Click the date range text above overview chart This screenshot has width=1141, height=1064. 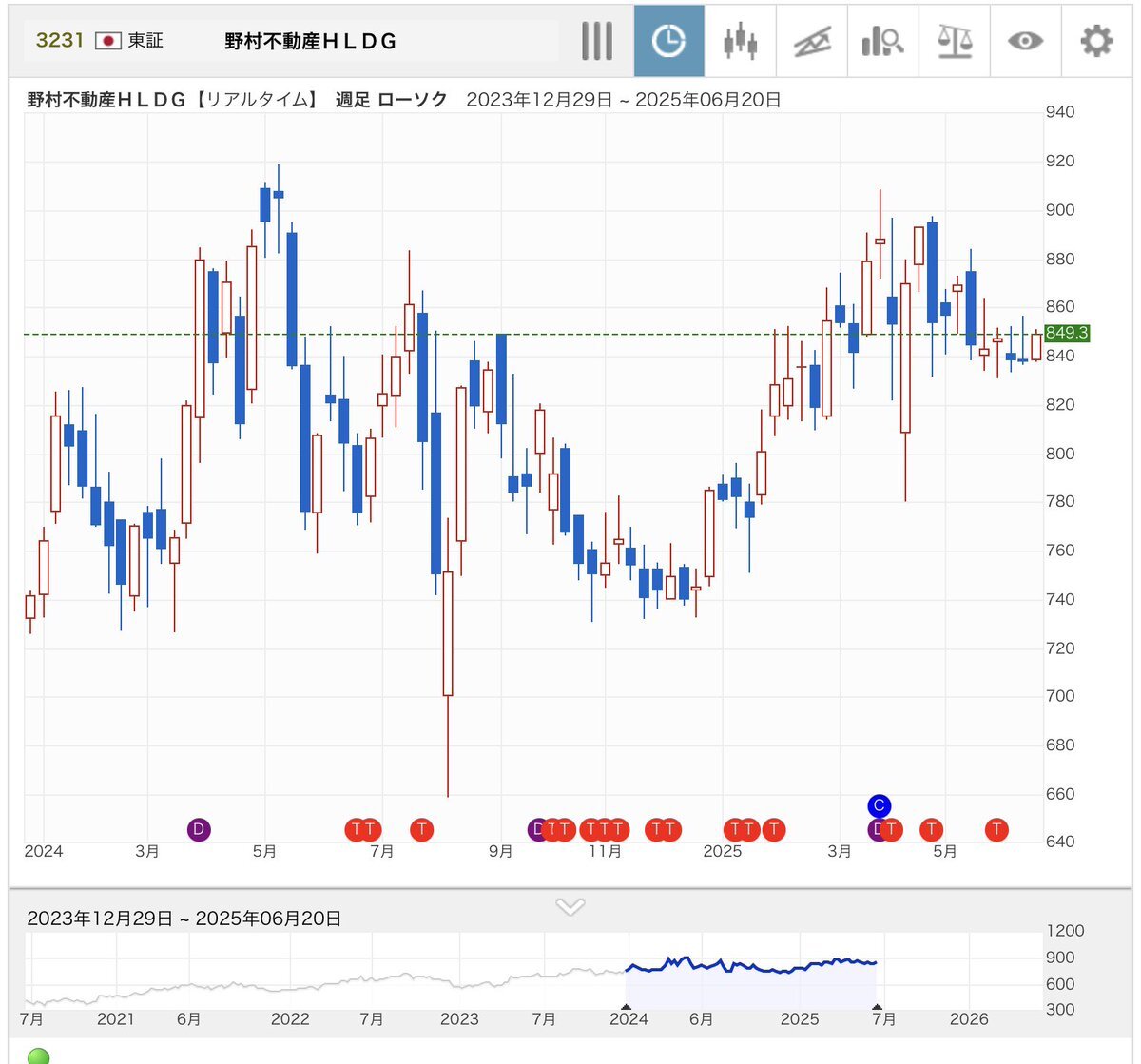click(184, 919)
